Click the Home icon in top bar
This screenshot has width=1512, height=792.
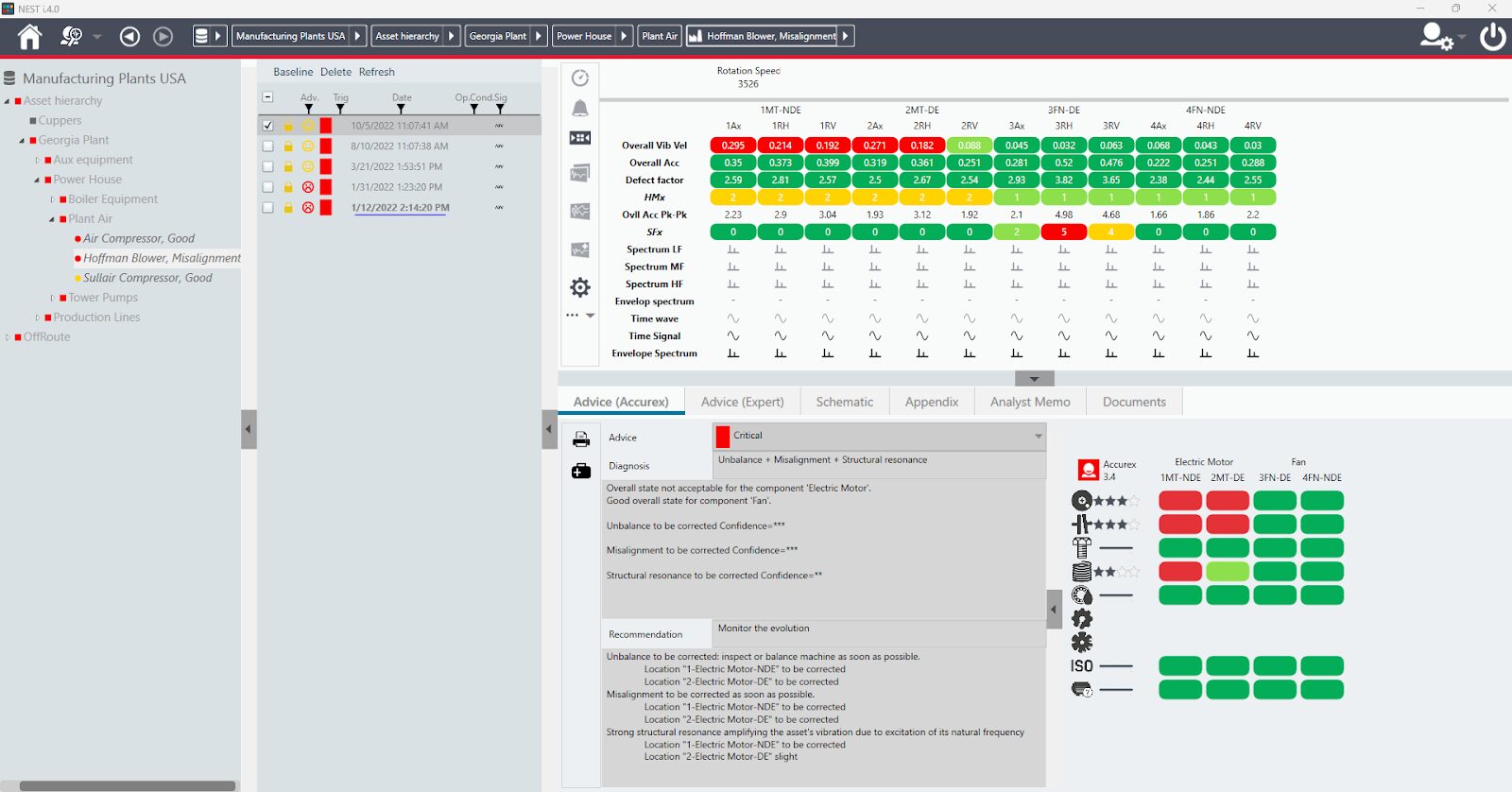[x=29, y=37]
